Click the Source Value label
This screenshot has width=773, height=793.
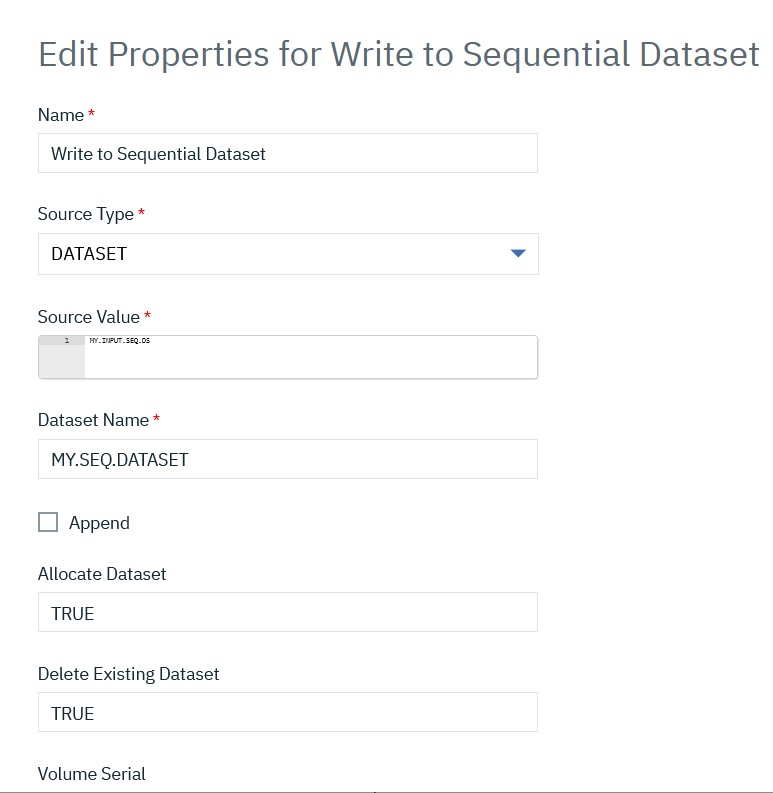(x=89, y=317)
